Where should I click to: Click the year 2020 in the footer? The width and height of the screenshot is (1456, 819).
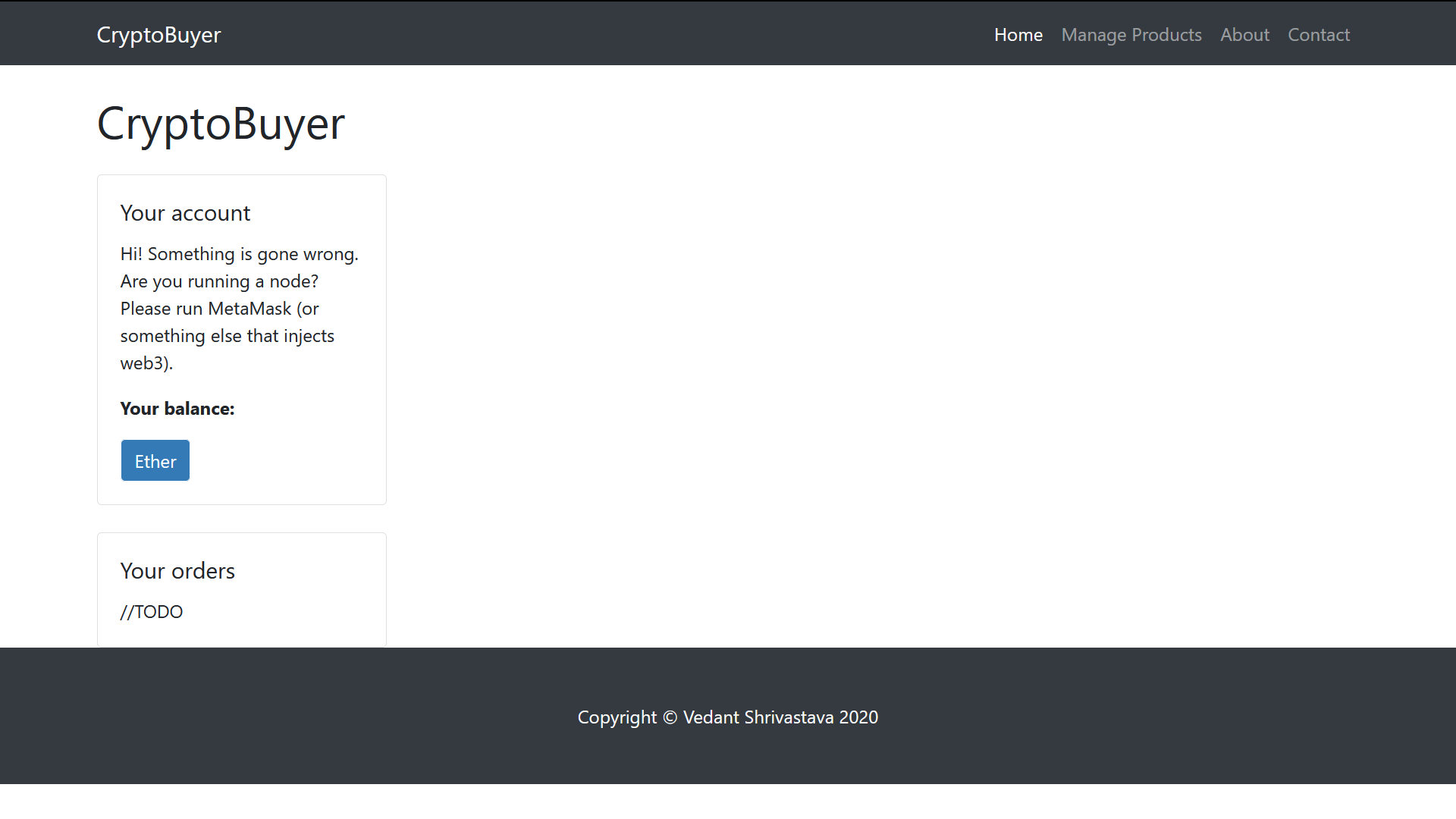(858, 717)
